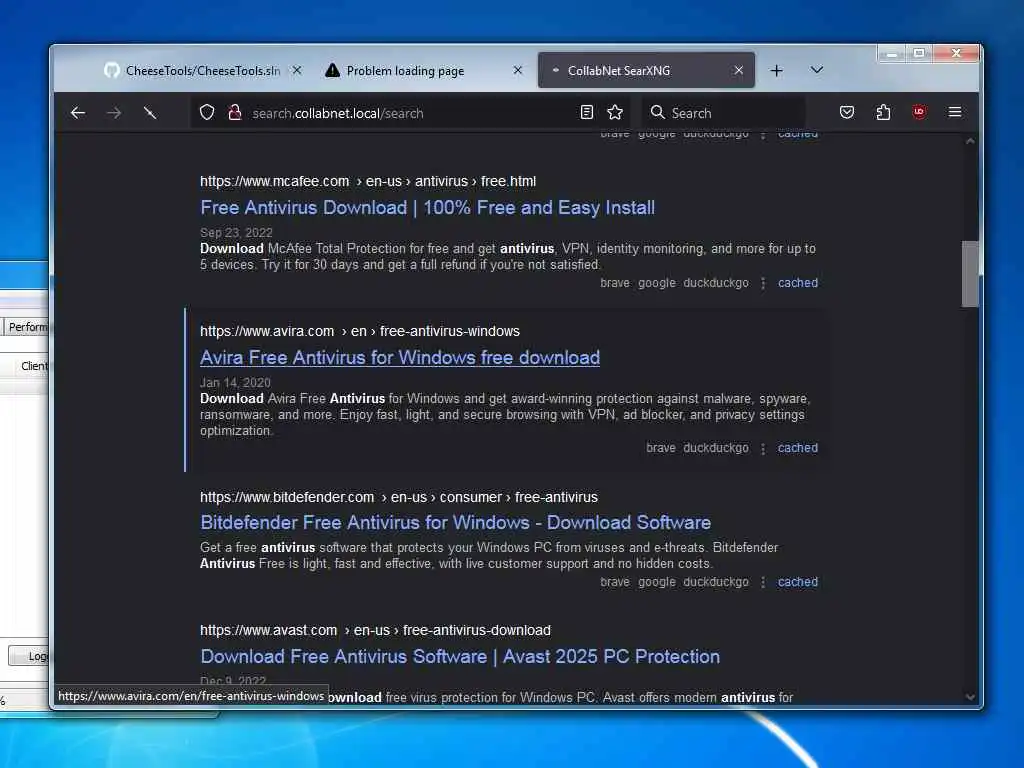The width and height of the screenshot is (1024, 768).
Task: Select the CollabNet SearXNG tab
Action: [x=647, y=71]
